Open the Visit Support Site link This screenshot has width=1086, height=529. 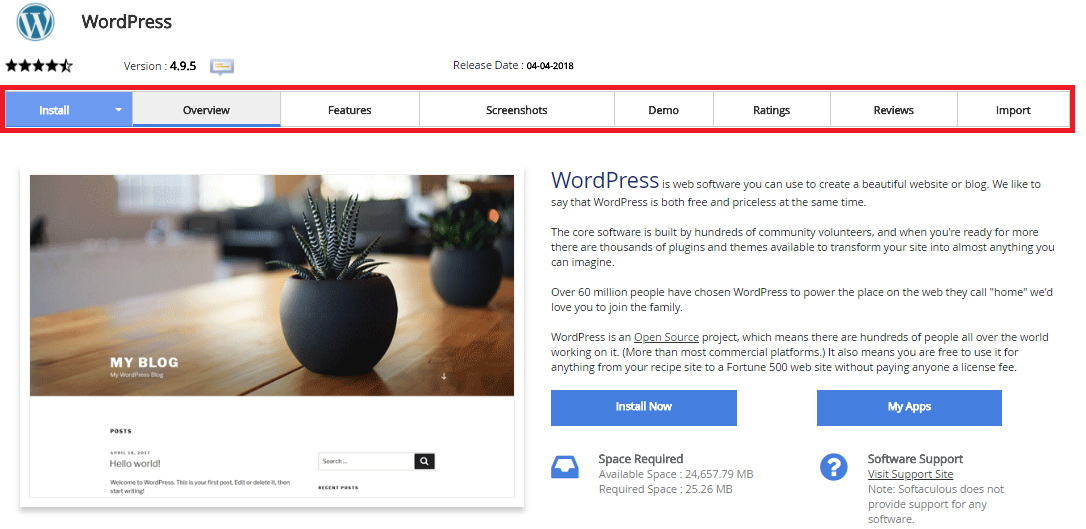910,474
